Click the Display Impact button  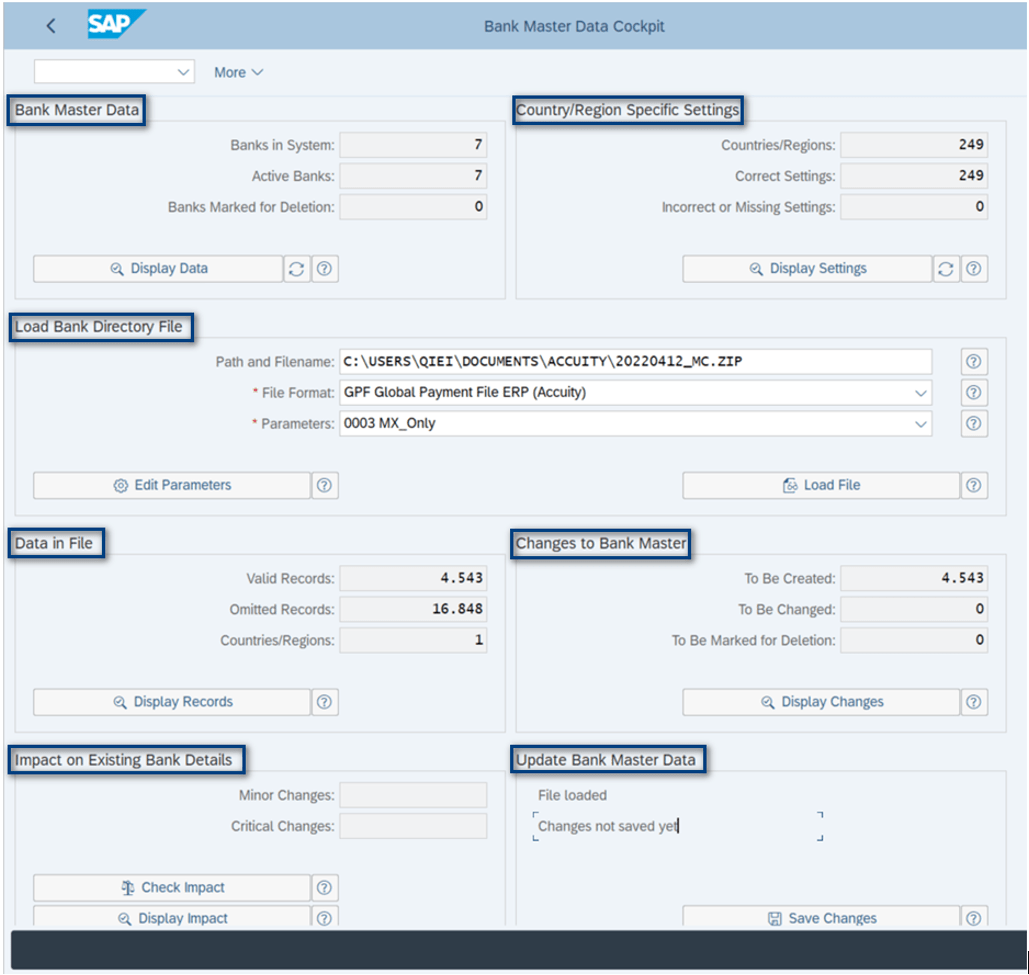[x=172, y=917]
